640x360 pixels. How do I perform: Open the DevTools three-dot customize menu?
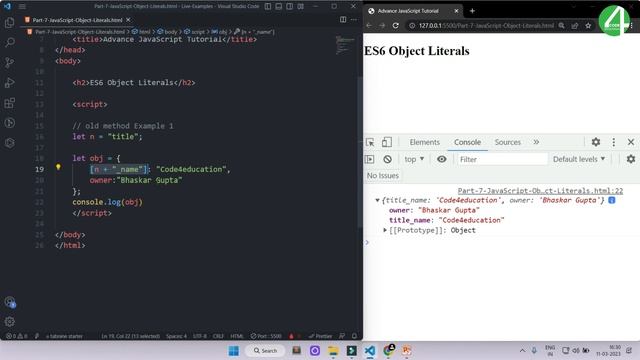613,142
